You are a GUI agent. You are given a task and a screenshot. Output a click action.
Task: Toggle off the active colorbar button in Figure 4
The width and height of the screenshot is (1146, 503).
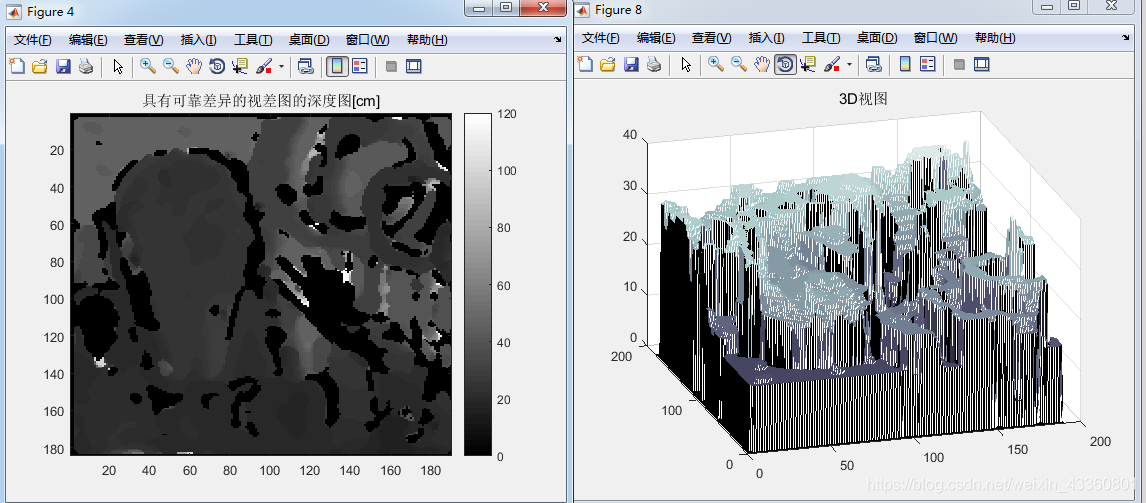pyautogui.click(x=336, y=67)
